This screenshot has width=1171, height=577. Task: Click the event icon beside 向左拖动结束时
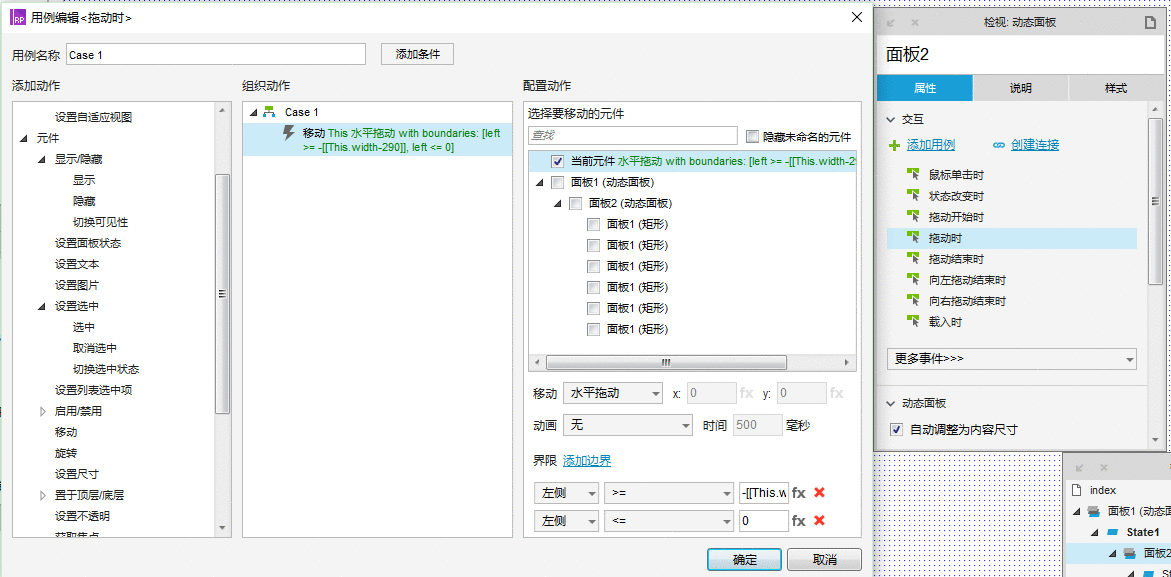913,280
